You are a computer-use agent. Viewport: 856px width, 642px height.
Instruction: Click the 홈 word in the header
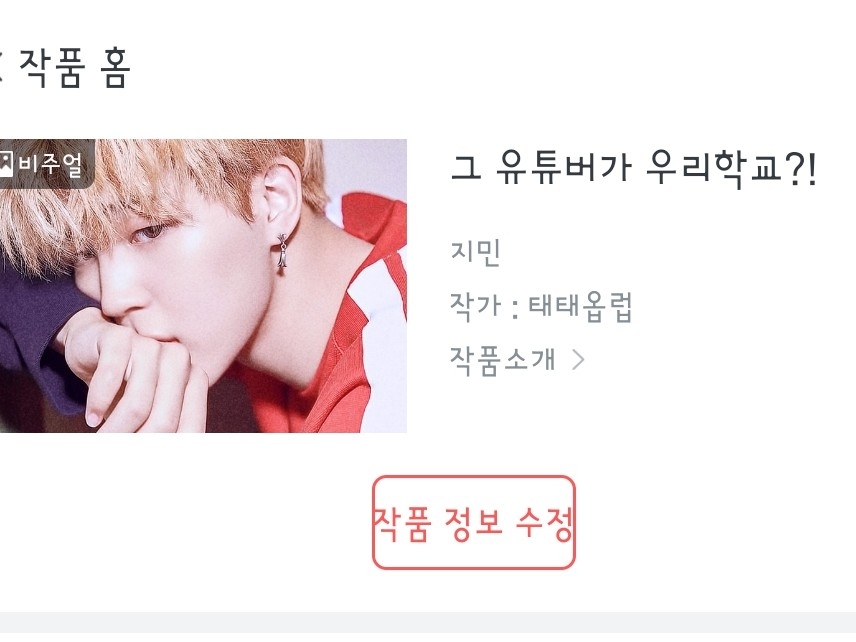point(115,68)
